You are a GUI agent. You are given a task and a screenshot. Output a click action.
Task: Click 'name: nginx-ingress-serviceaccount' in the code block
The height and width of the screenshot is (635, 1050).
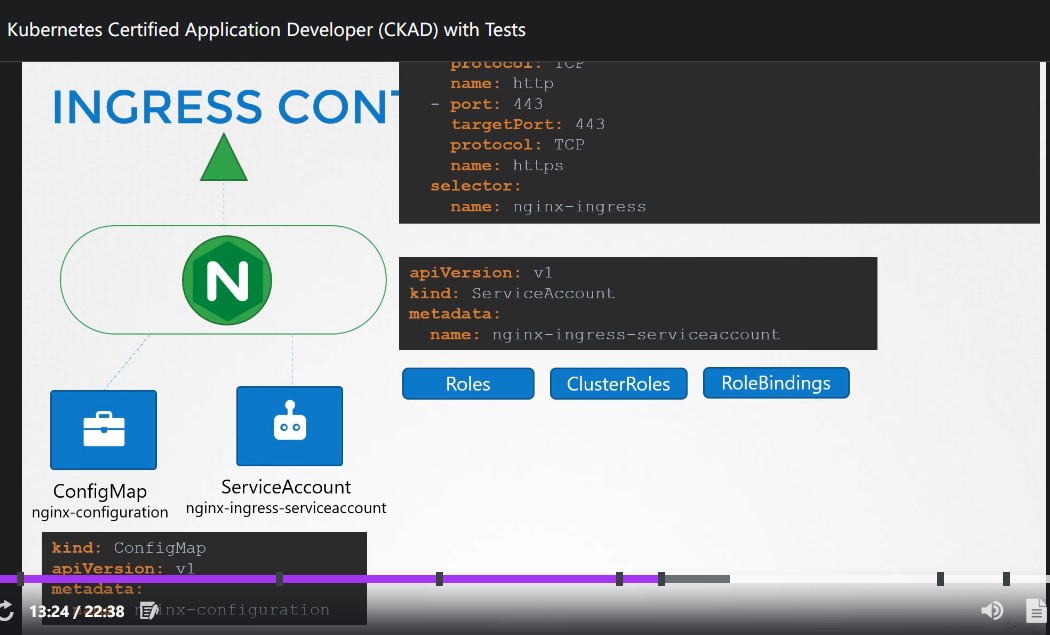point(605,334)
